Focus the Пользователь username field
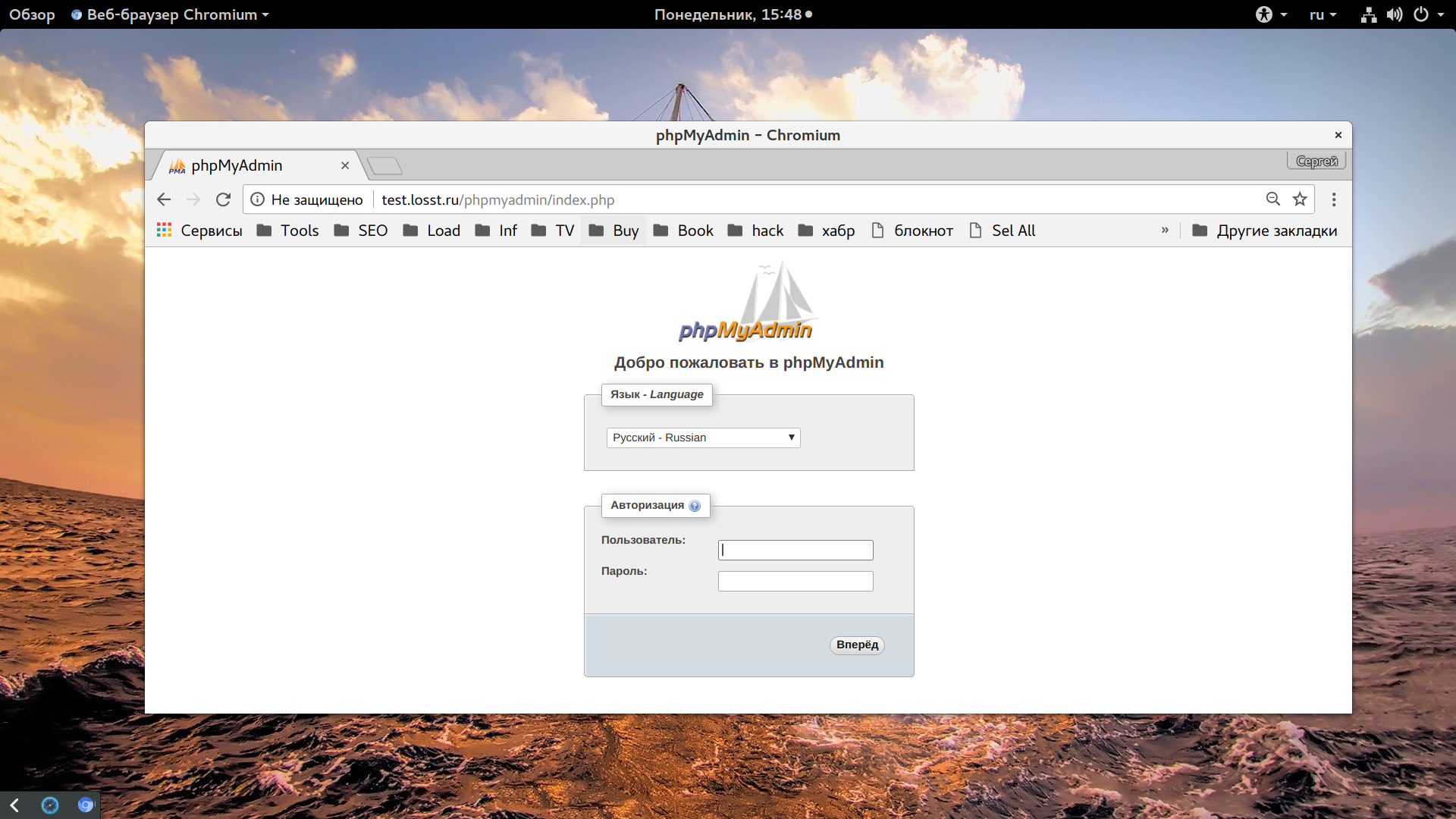The width and height of the screenshot is (1456, 819). pyautogui.click(x=795, y=550)
